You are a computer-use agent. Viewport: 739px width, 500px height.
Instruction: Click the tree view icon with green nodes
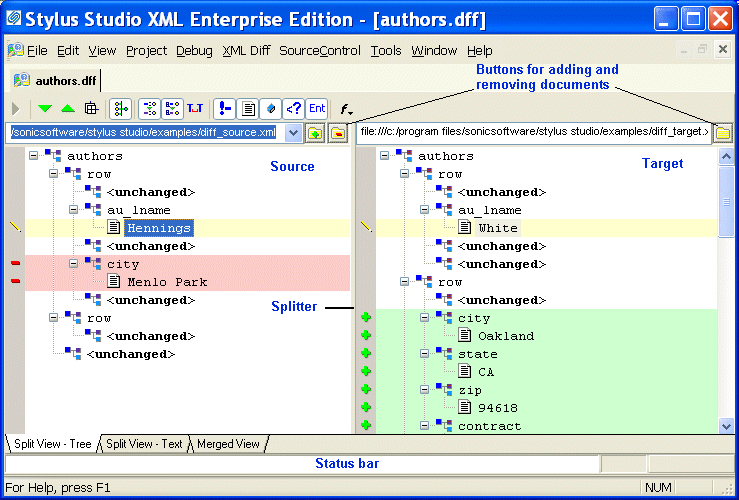121,109
